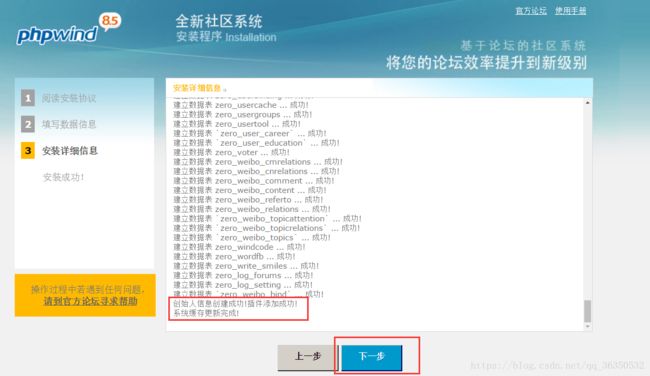Image resolution: width=650 pixels, height=376 pixels.
Task: Click the 安装程序 Installation subtitle
Action: pyautogui.click(x=226, y=37)
